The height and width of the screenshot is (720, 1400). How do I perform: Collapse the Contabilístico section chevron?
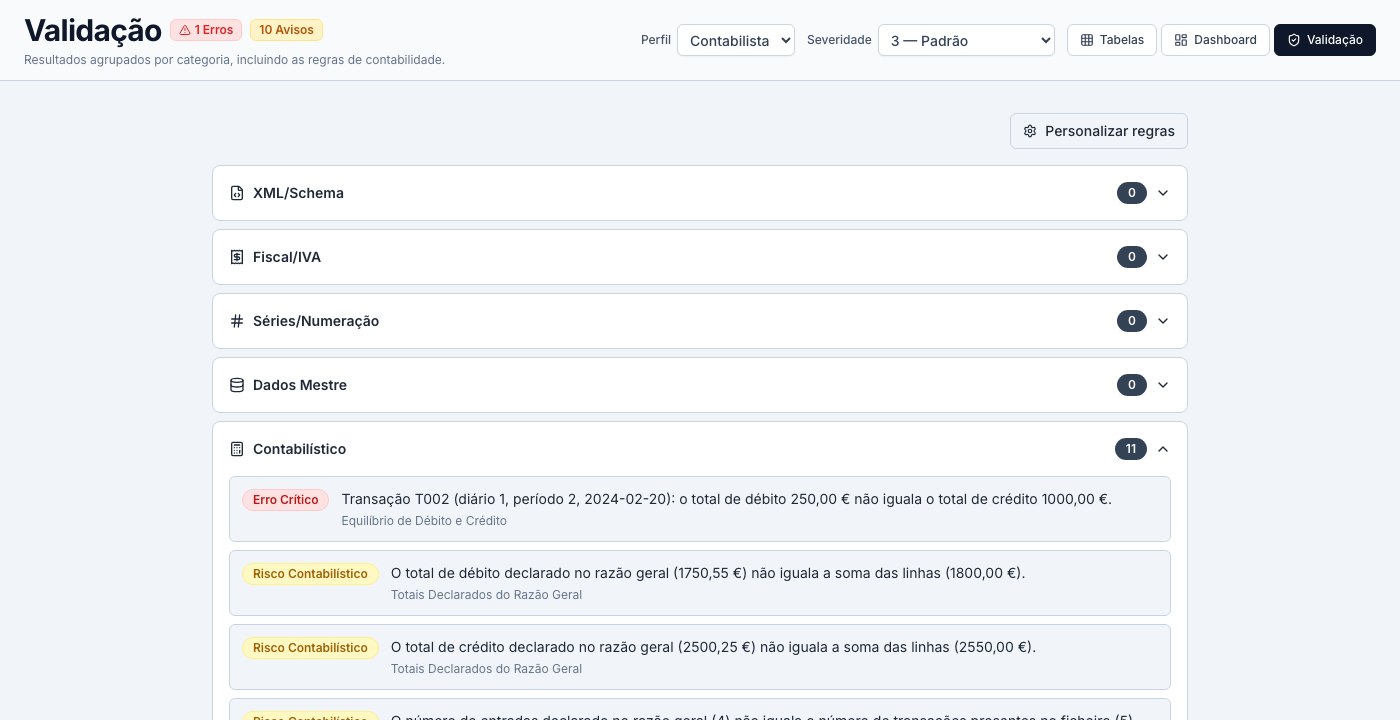click(x=1163, y=449)
